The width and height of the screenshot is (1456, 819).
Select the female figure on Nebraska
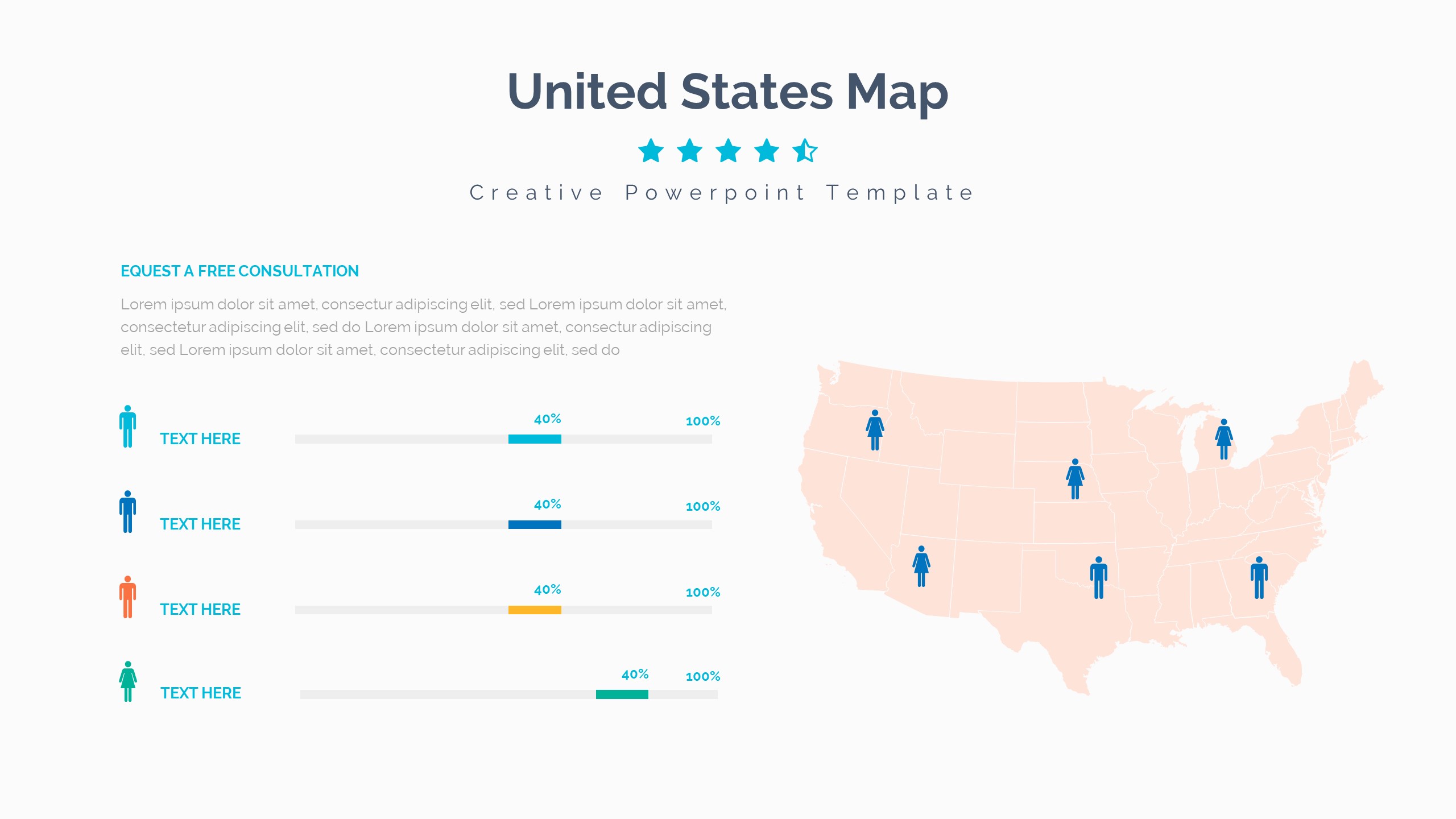click(x=1075, y=479)
